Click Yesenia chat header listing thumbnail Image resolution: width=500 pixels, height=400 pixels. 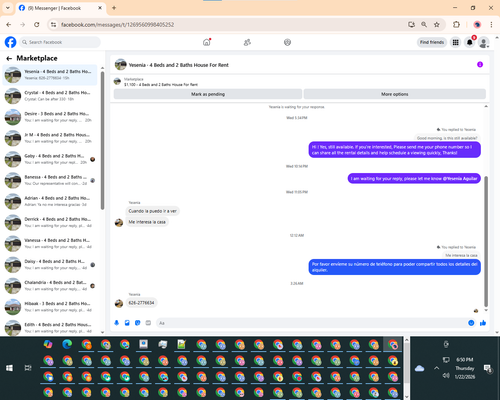point(121,65)
